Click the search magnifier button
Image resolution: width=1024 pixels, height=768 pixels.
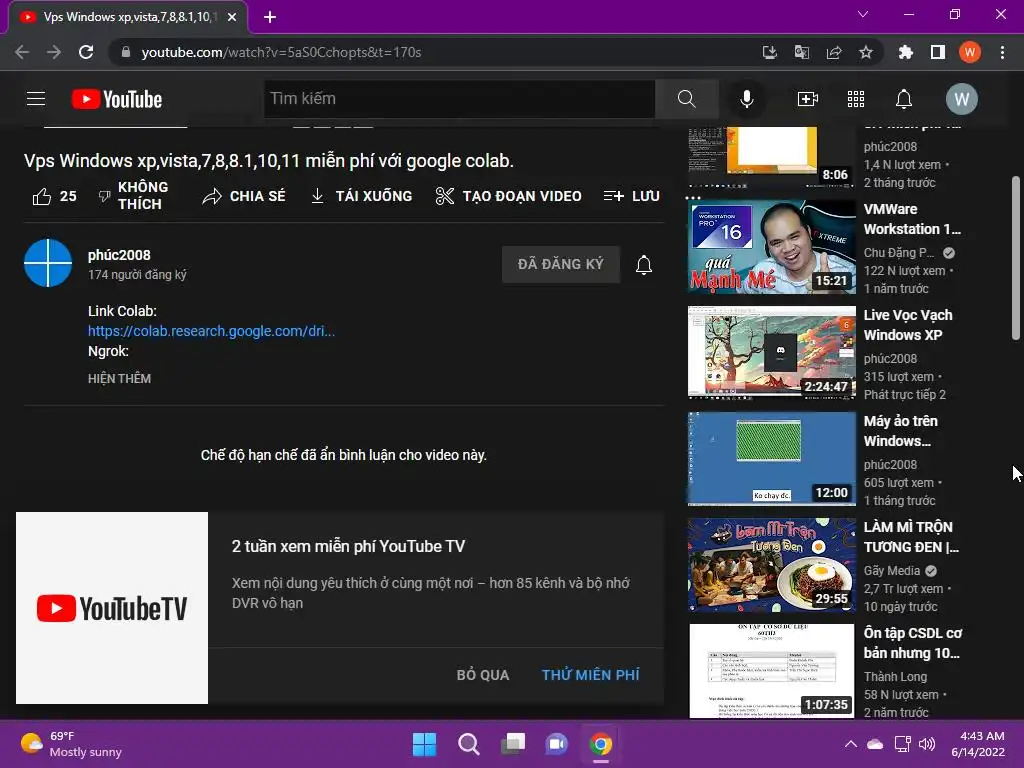pos(686,99)
